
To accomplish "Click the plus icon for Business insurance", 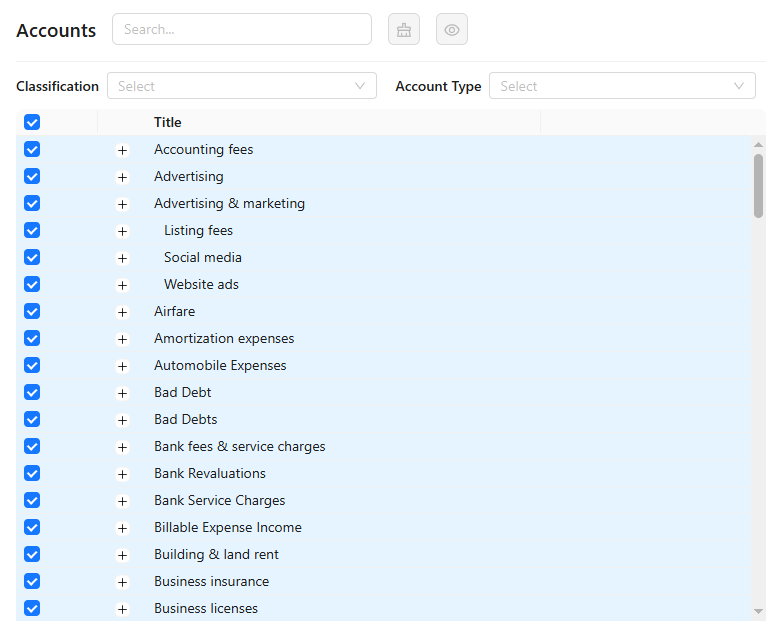I will coord(122,582).
